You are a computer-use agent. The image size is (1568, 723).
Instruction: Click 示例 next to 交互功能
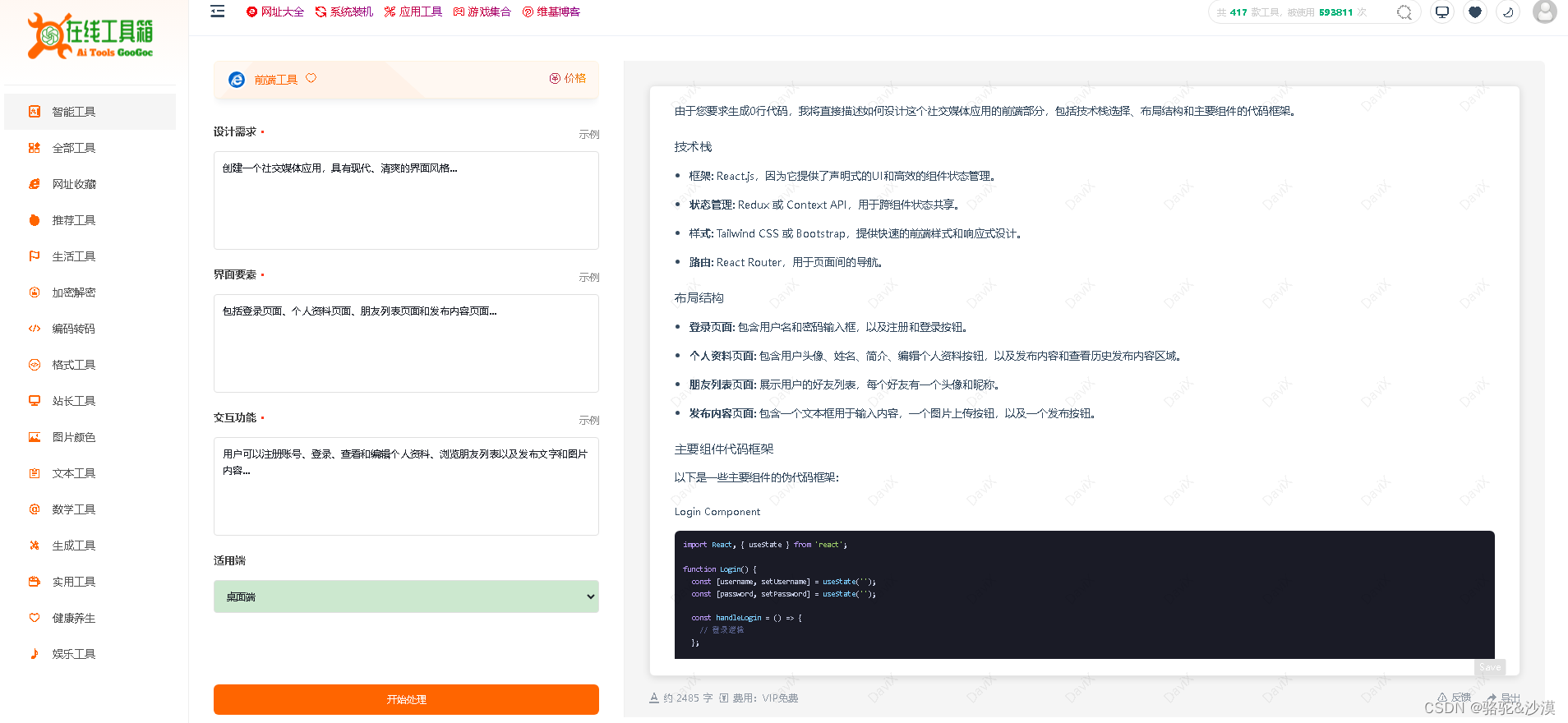tap(589, 420)
